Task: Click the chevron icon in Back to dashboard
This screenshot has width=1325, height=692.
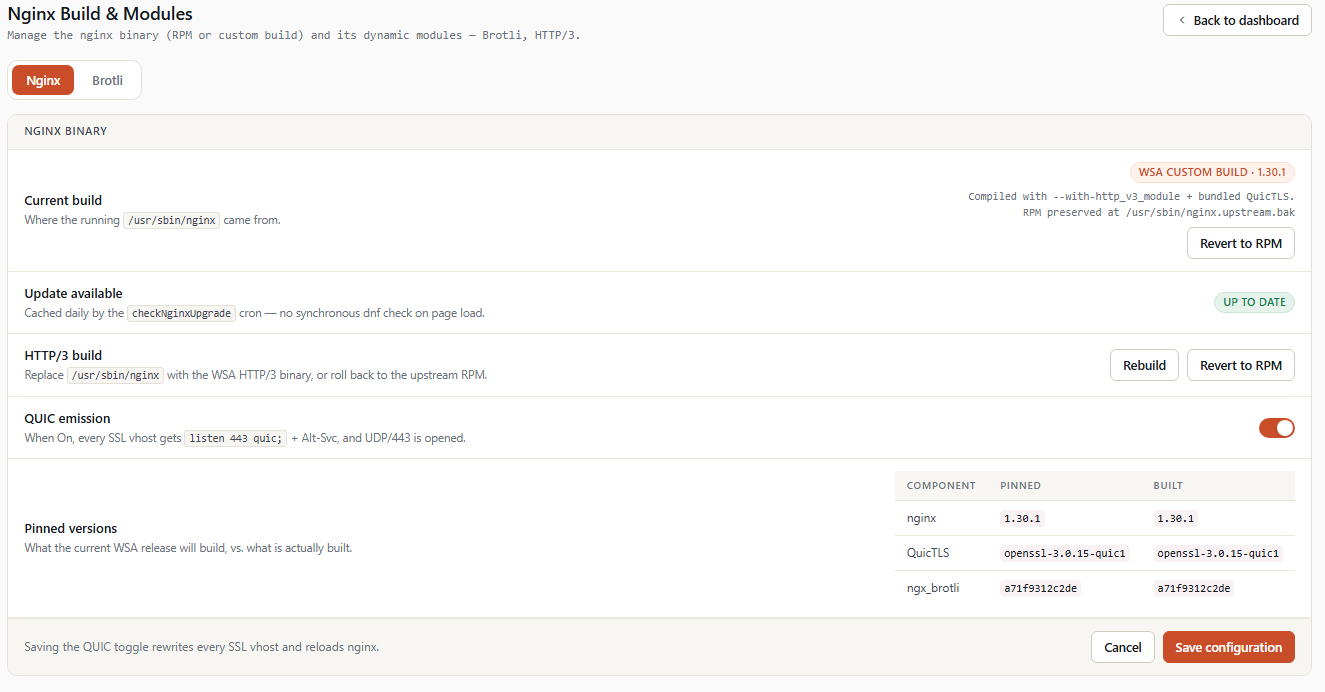Action: (x=1181, y=20)
